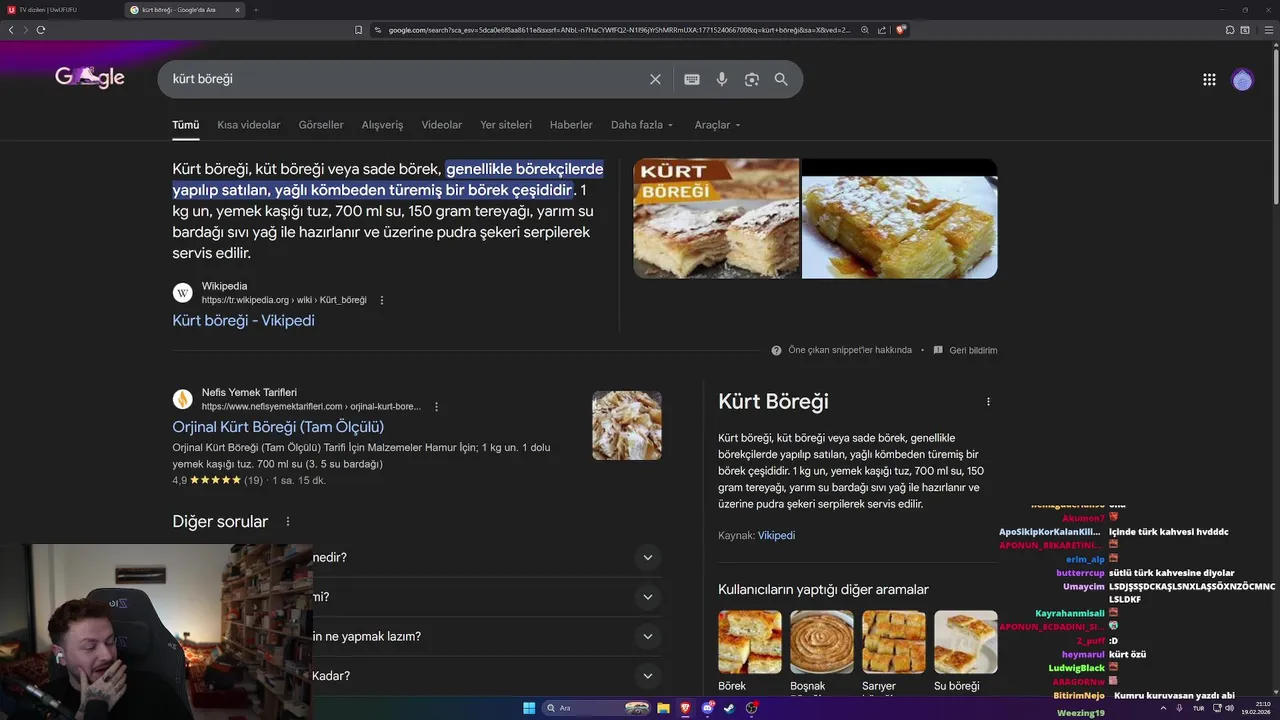Click the TUR keyboard language indicator
Screen dimensions: 1280x720
pos(1198,708)
